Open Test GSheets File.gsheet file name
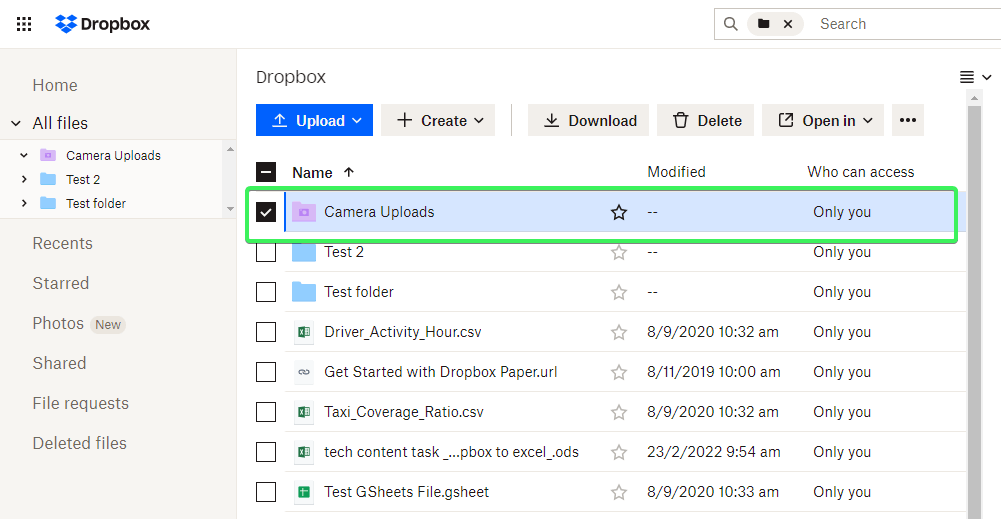The width and height of the screenshot is (1001, 519). click(x=407, y=492)
